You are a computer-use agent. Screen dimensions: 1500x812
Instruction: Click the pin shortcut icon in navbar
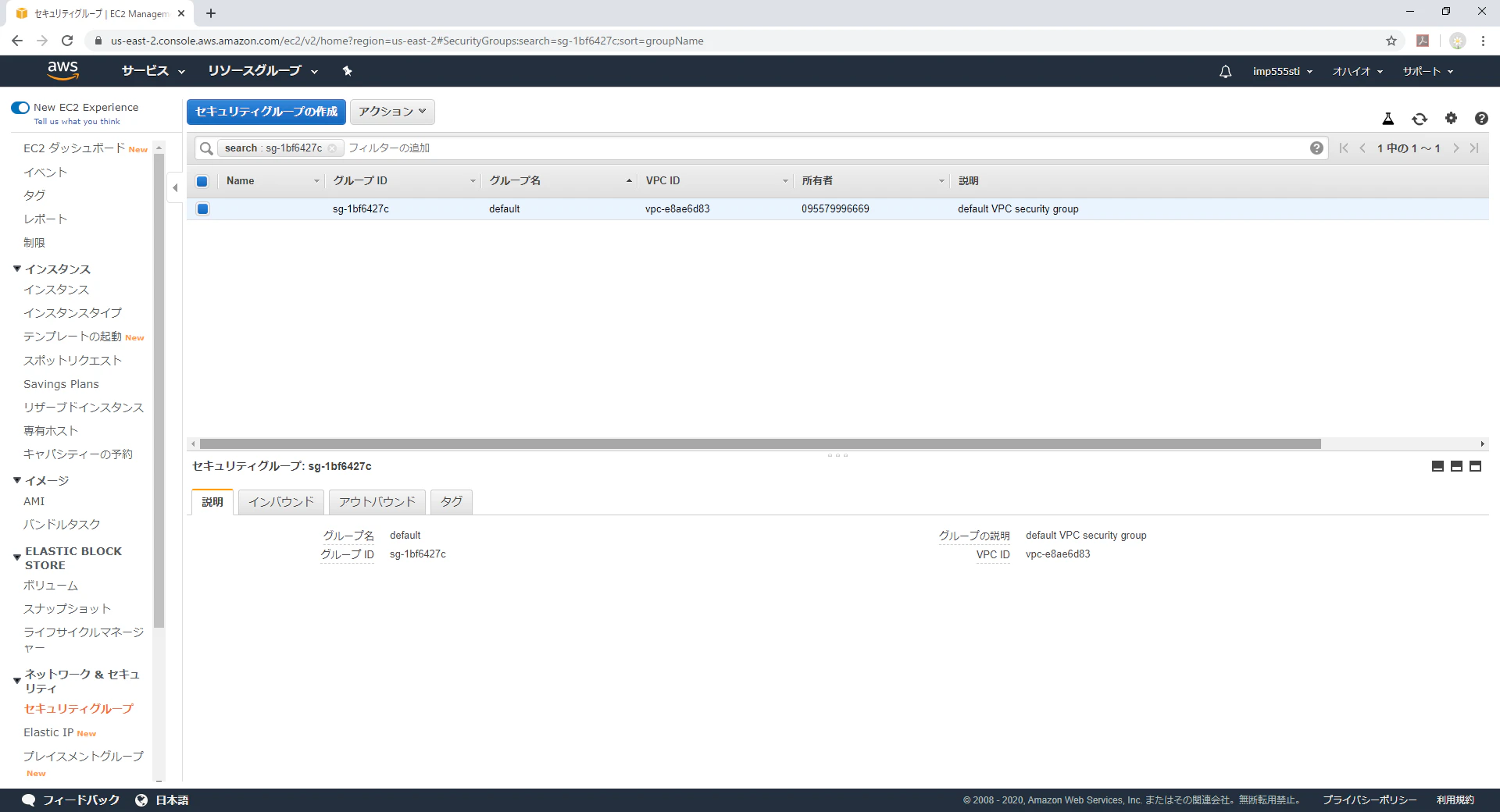[348, 71]
